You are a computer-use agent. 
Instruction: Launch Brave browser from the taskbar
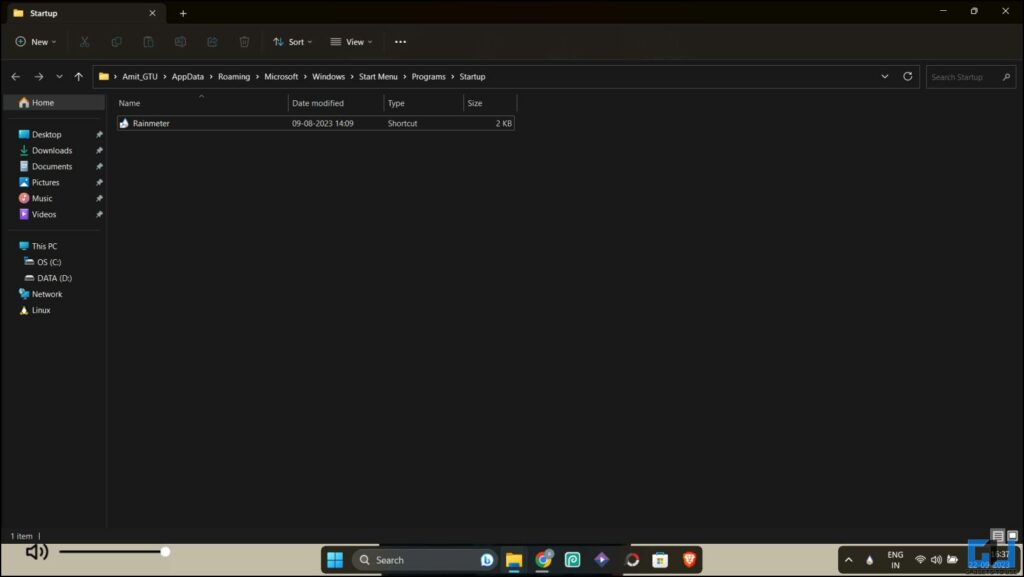pos(690,560)
